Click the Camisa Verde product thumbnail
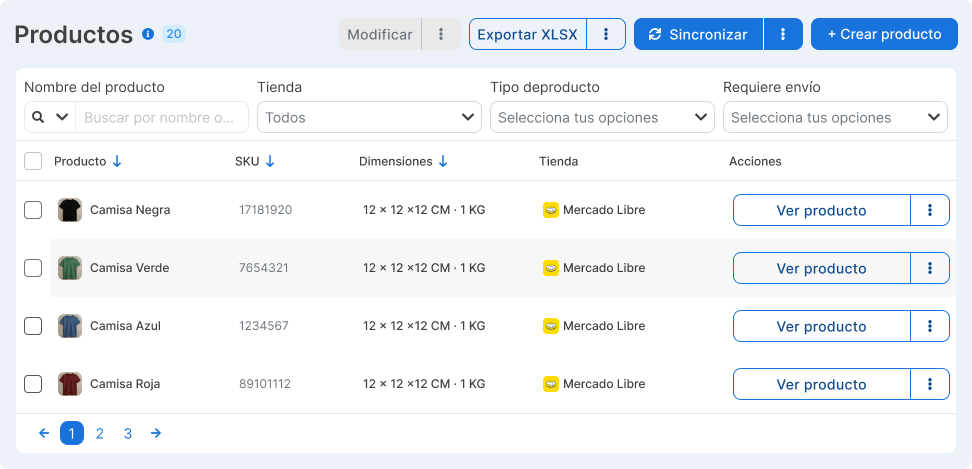The height and width of the screenshot is (469, 972). pos(69,268)
